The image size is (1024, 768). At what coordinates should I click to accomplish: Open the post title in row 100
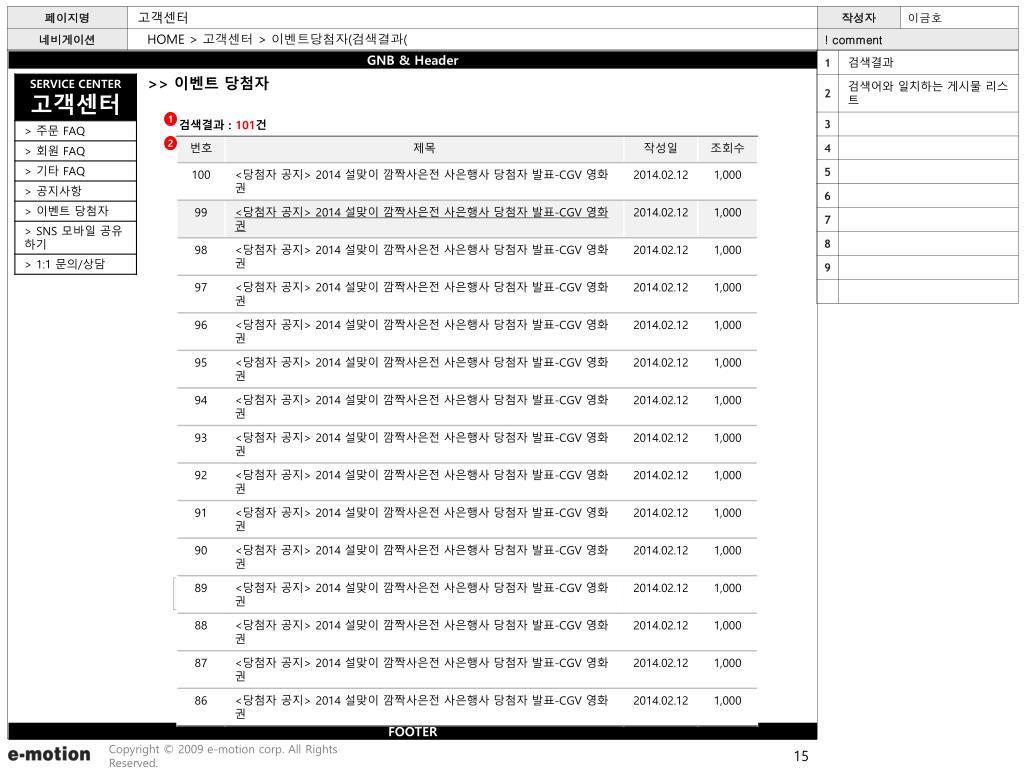tap(421, 181)
